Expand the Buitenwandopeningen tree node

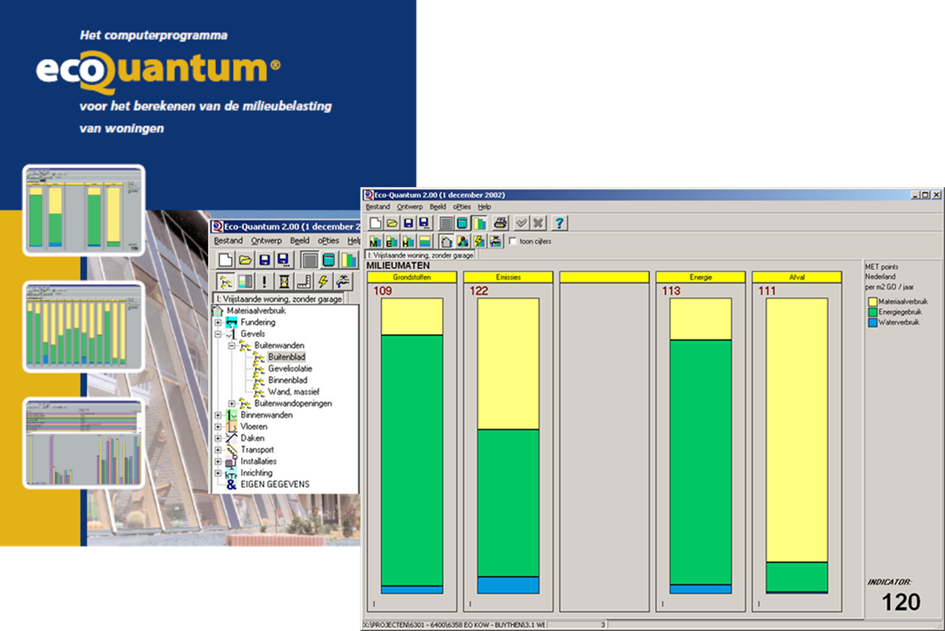tap(231, 403)
